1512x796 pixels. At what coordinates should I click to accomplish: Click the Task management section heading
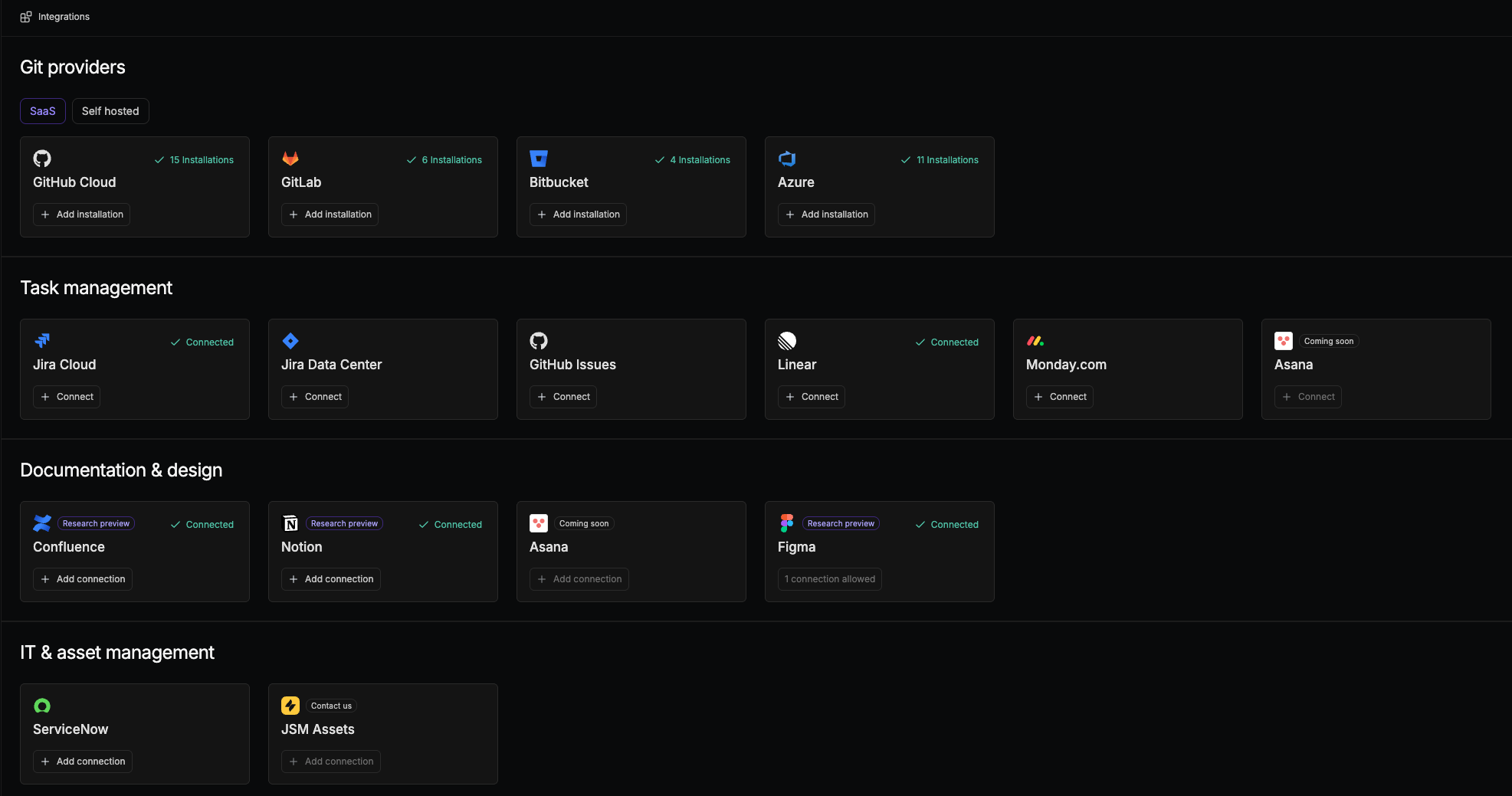coord(96,288)
